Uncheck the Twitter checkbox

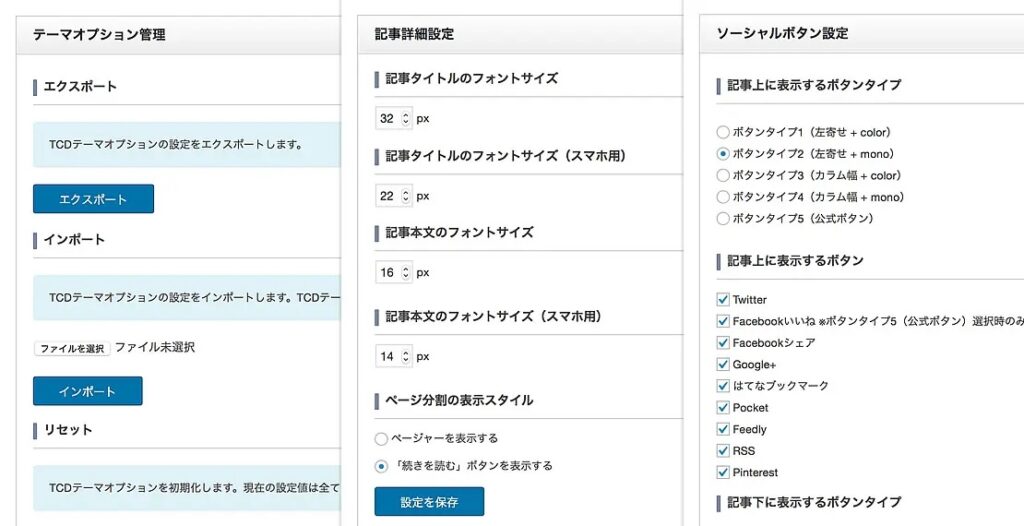pos(722,299)
